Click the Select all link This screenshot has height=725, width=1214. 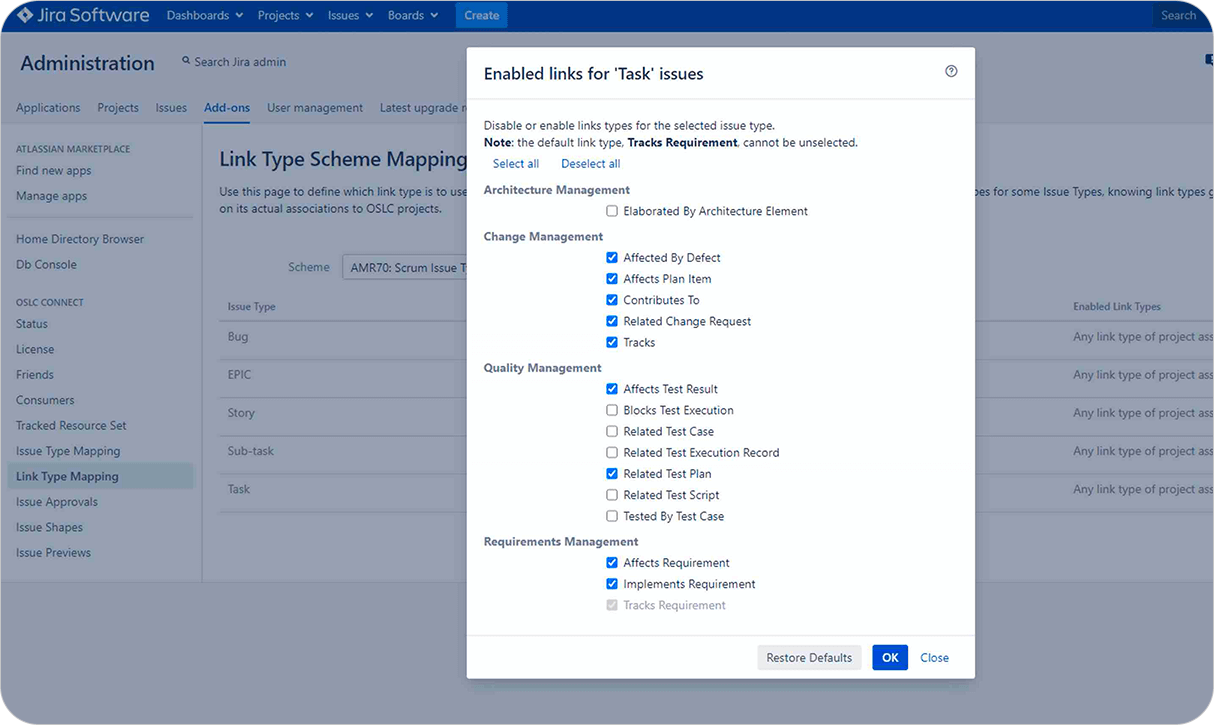pyautogui.click(x=516, y=164)
